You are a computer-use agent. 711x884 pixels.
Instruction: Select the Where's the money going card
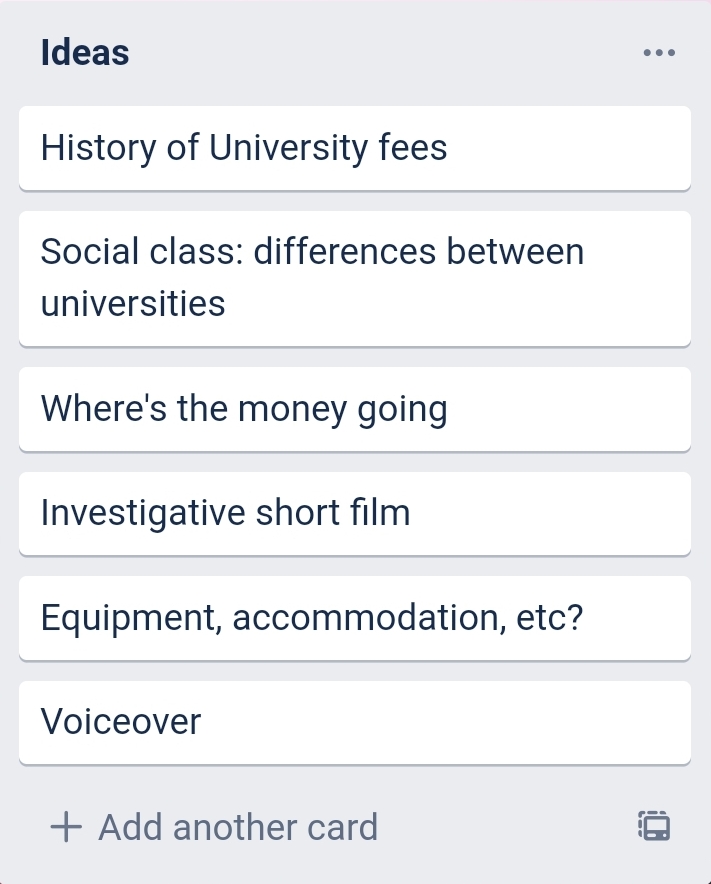coord(354,408)
